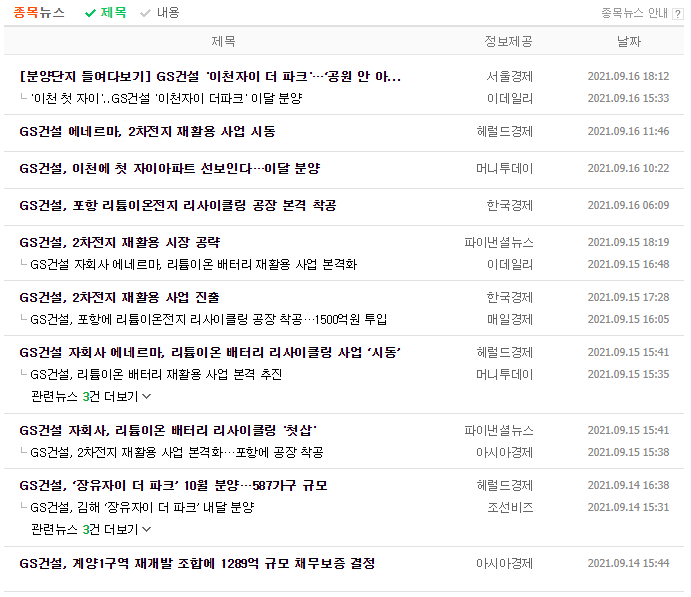Image resolution: width=691 pixels, height=597 pixels.
Task: Open article 'GS건설 자회사, 리튬이온 배터리 리사이클링 첫삽'
Action: point(168,430)
